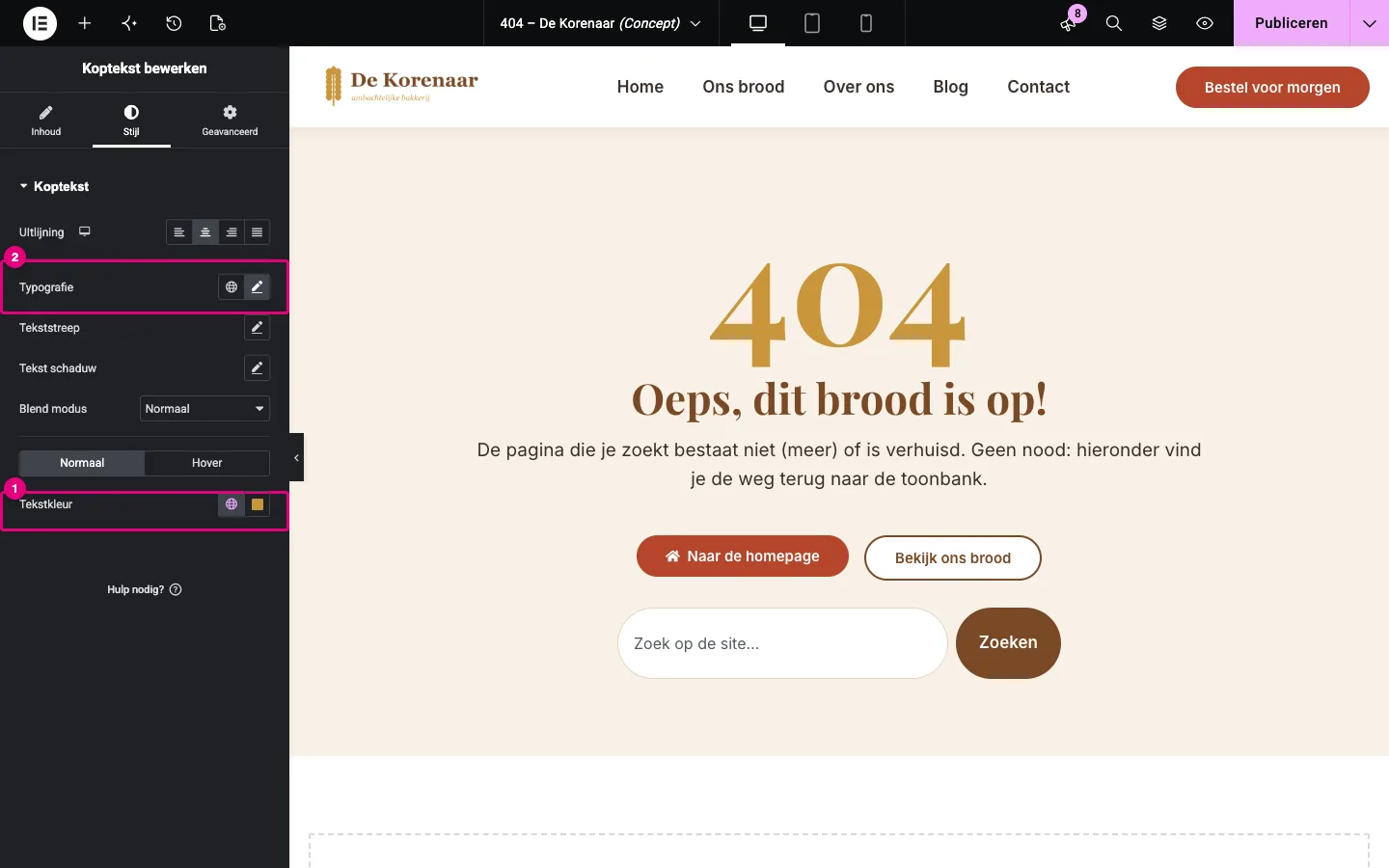1389x868 pixels.
Task: Click the Publiceren button
Action: point(1292,23)
